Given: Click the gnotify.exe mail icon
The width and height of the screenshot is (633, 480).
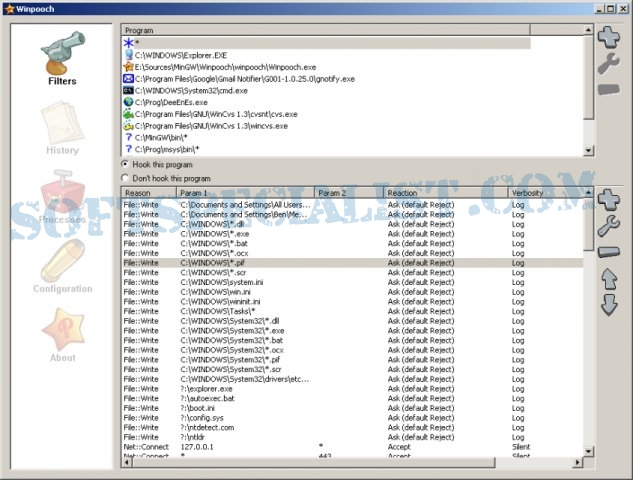Looking at the screenshot, I should pyautogui.click(x=128, y=78).
